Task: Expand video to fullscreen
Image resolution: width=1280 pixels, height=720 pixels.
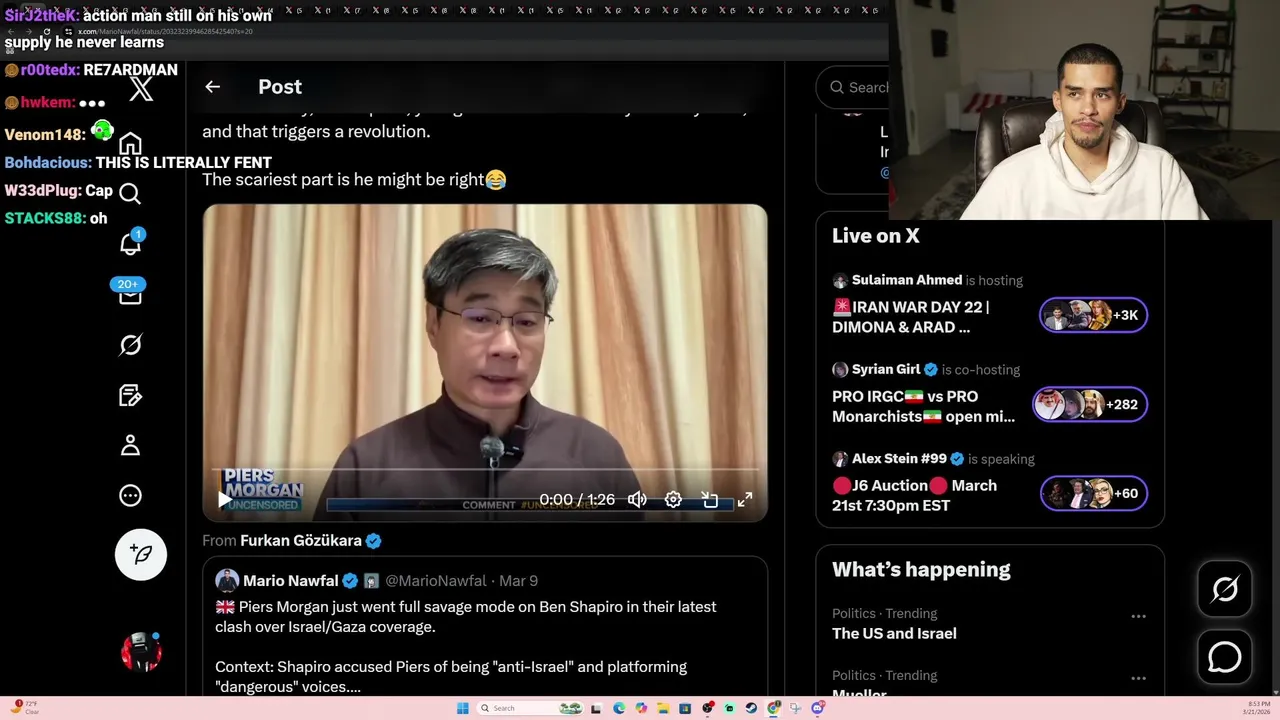Action: [745, 499]
